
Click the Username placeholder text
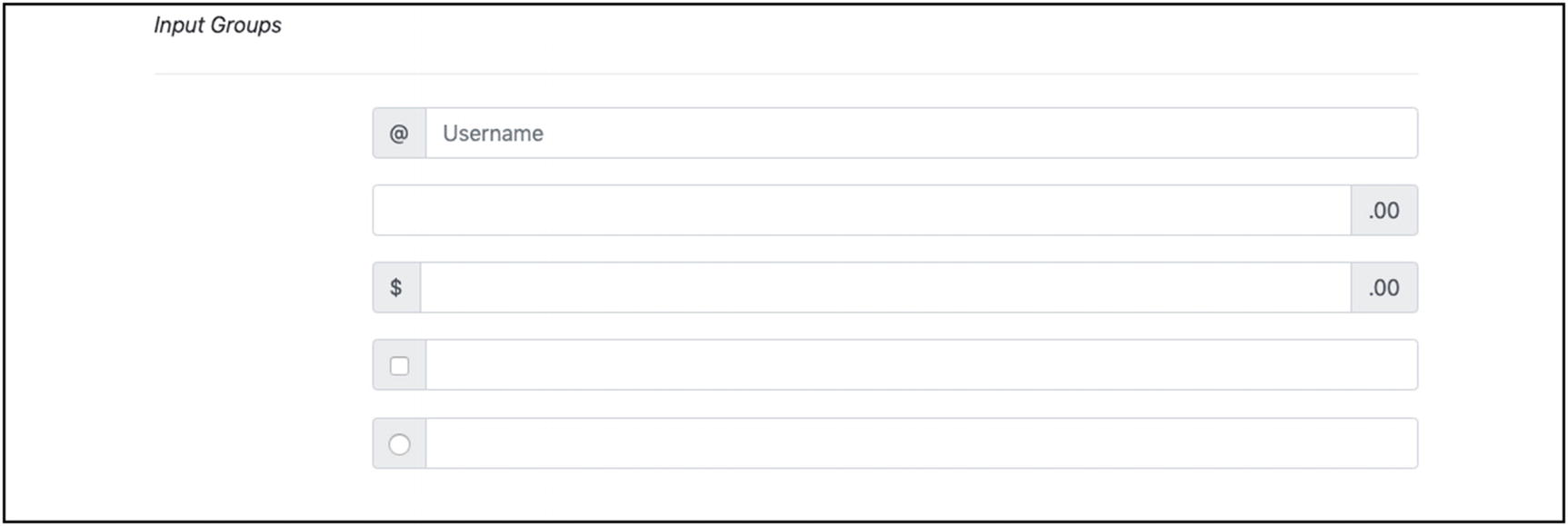click(493, 134)
